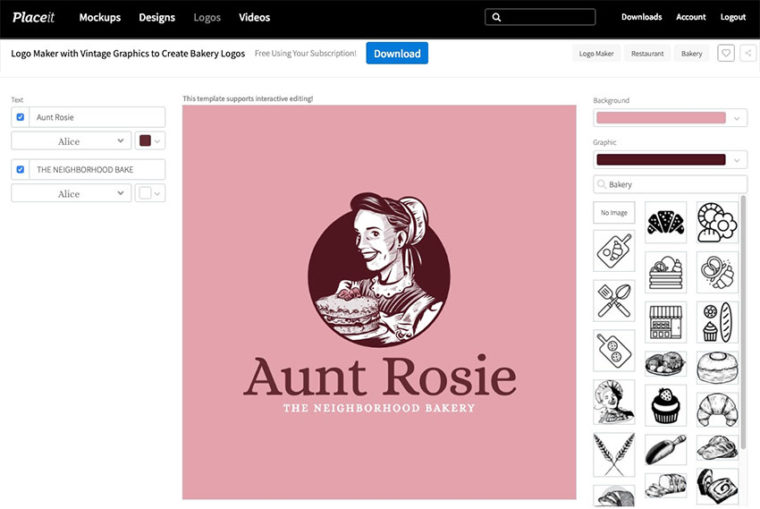Select the storefront shop graphic
This screenshot has height=509, width=760.
pyautogui.click(x=665, y=322)
